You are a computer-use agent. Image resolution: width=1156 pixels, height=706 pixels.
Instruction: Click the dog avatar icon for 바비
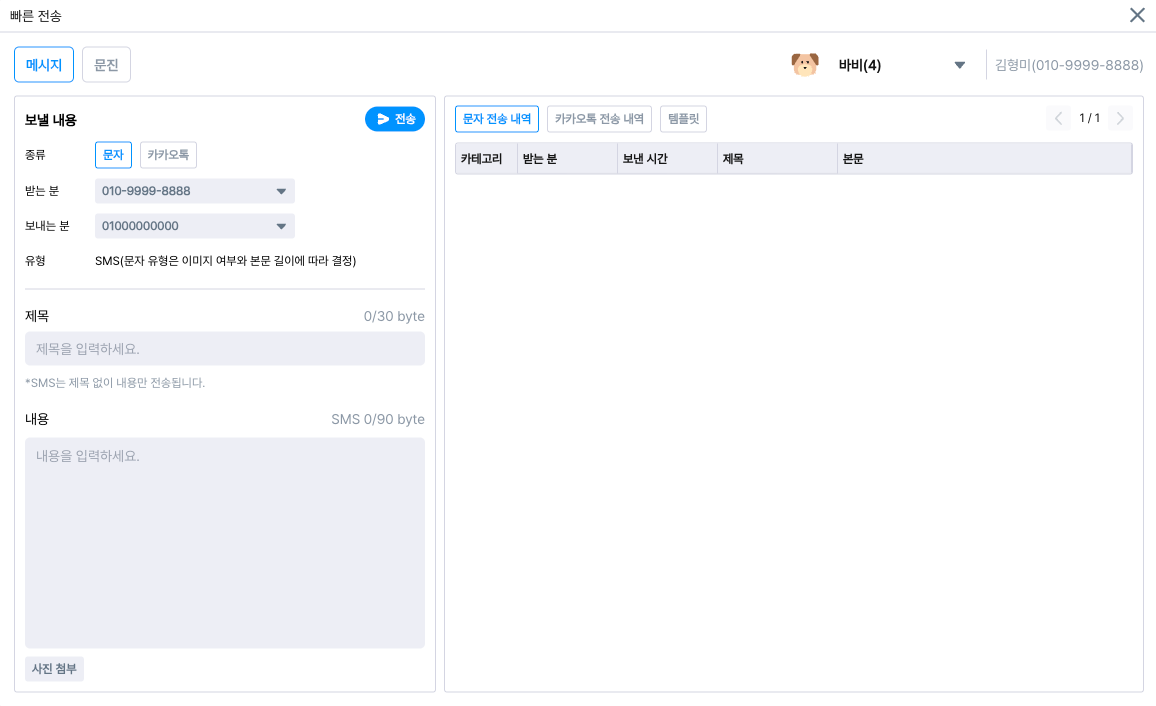804,65
